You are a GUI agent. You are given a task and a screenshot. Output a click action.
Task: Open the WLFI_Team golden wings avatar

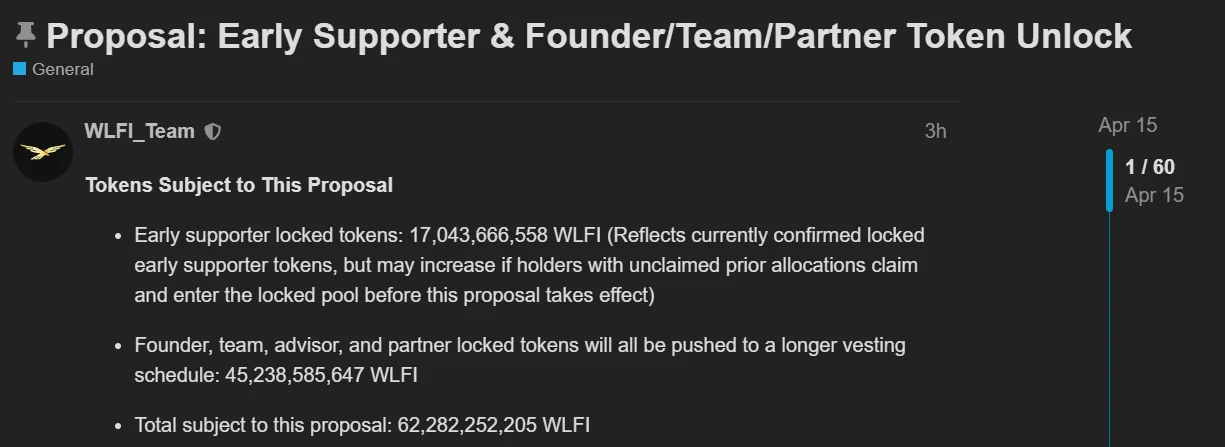coord(42,151)
